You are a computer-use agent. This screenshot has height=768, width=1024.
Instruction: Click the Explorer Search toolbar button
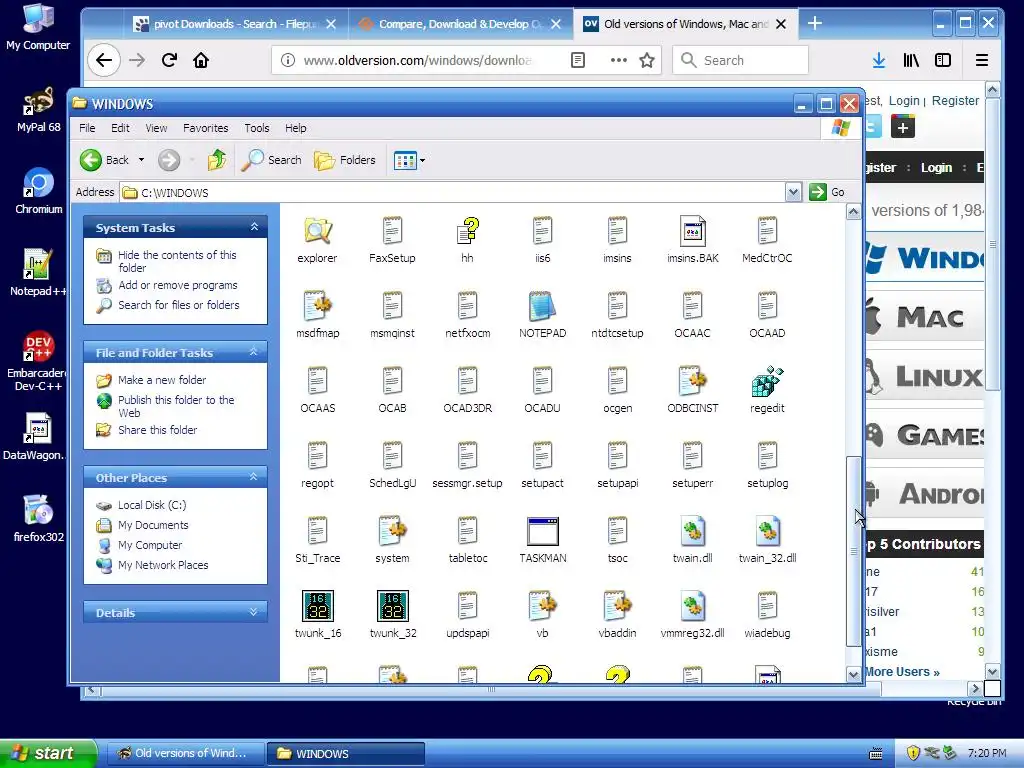pyautogui.click(x=272, y=160)
